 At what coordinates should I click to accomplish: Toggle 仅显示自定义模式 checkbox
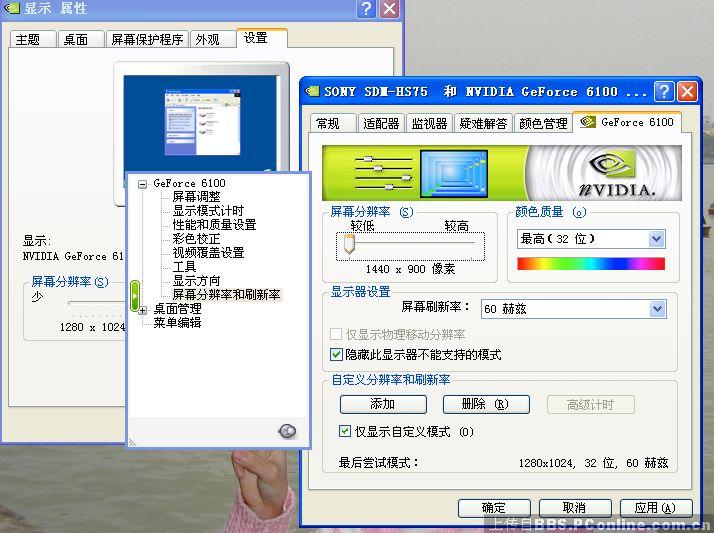[x=345, y=431]
